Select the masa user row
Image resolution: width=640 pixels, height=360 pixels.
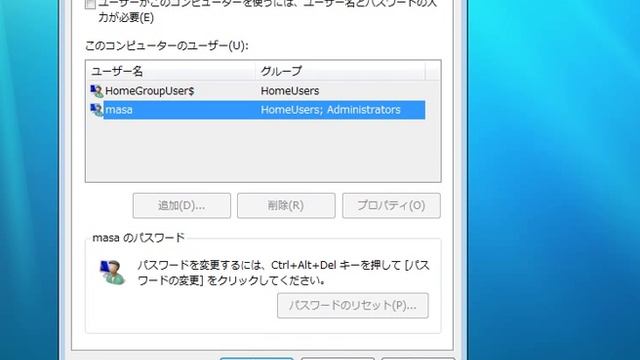(x=257, y=110)
